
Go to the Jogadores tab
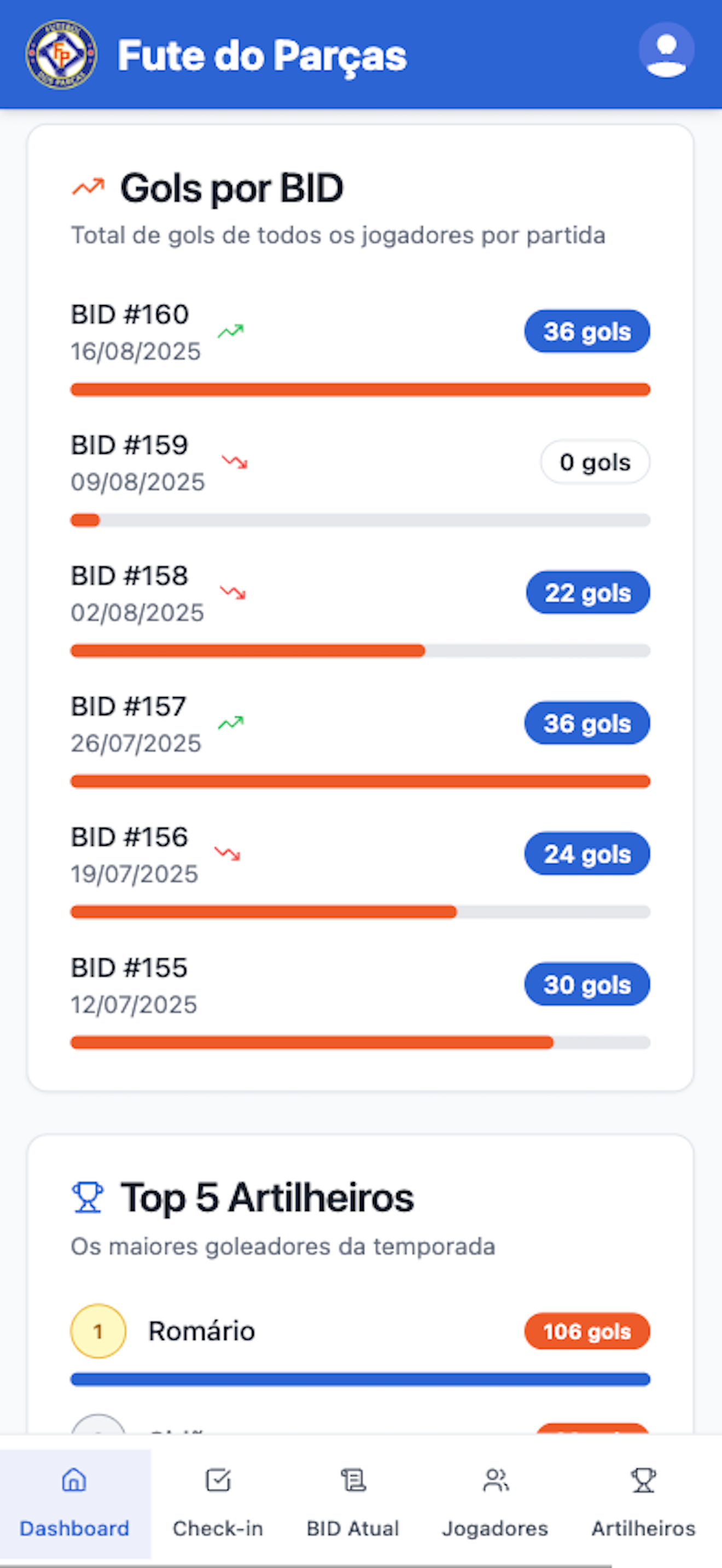click(x=496, y=1503)
